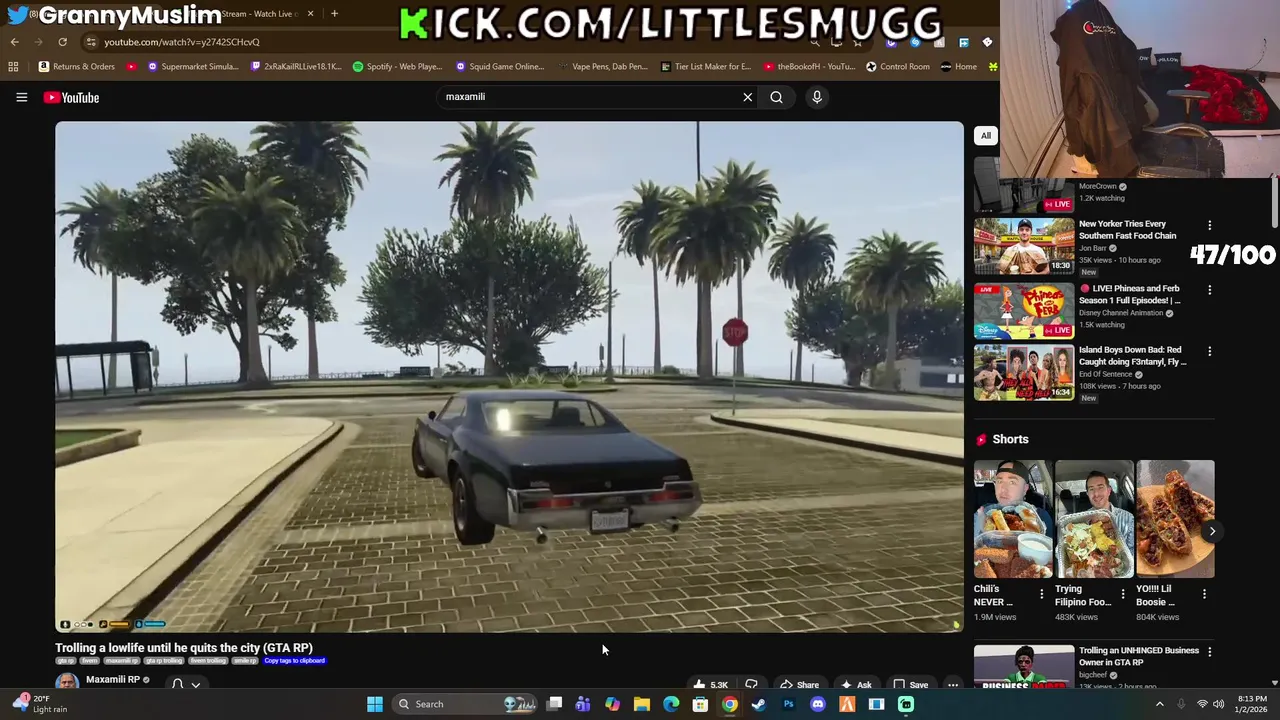
Task: Open the Vape Pens, Dab Pen bookmark
Action: 603,66
